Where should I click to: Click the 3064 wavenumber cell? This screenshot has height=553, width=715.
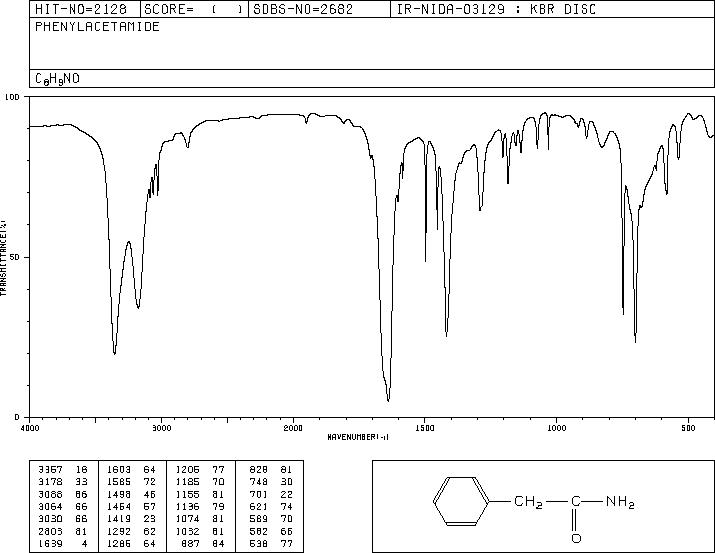(50, 506)
